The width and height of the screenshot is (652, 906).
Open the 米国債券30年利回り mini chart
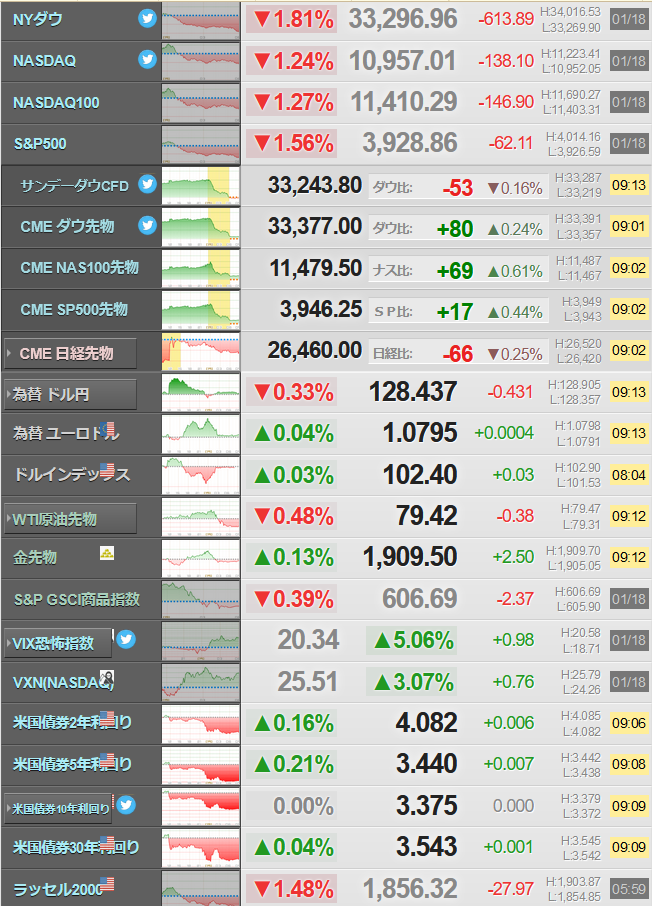[x=201, y=848]
